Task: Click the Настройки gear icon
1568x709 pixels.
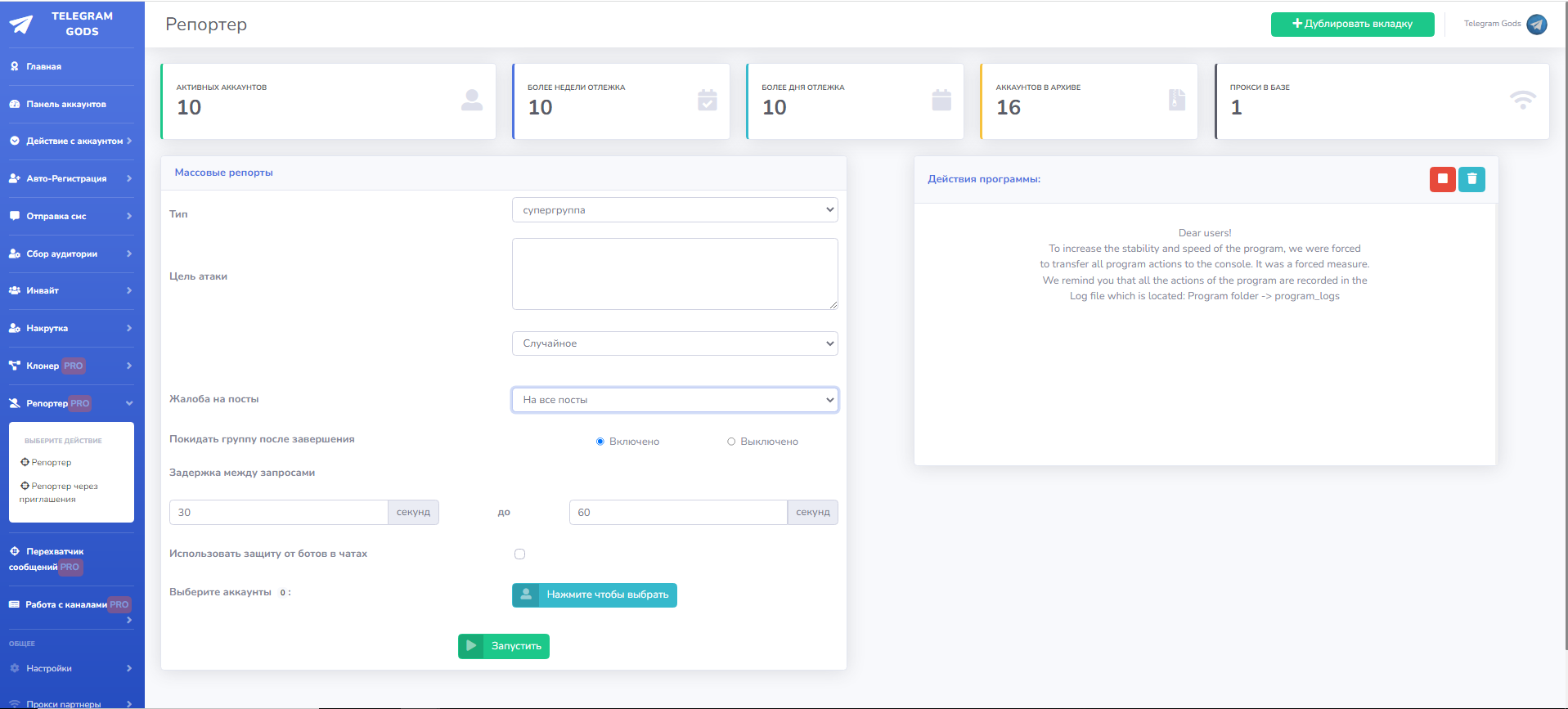Action: point(15,668)
